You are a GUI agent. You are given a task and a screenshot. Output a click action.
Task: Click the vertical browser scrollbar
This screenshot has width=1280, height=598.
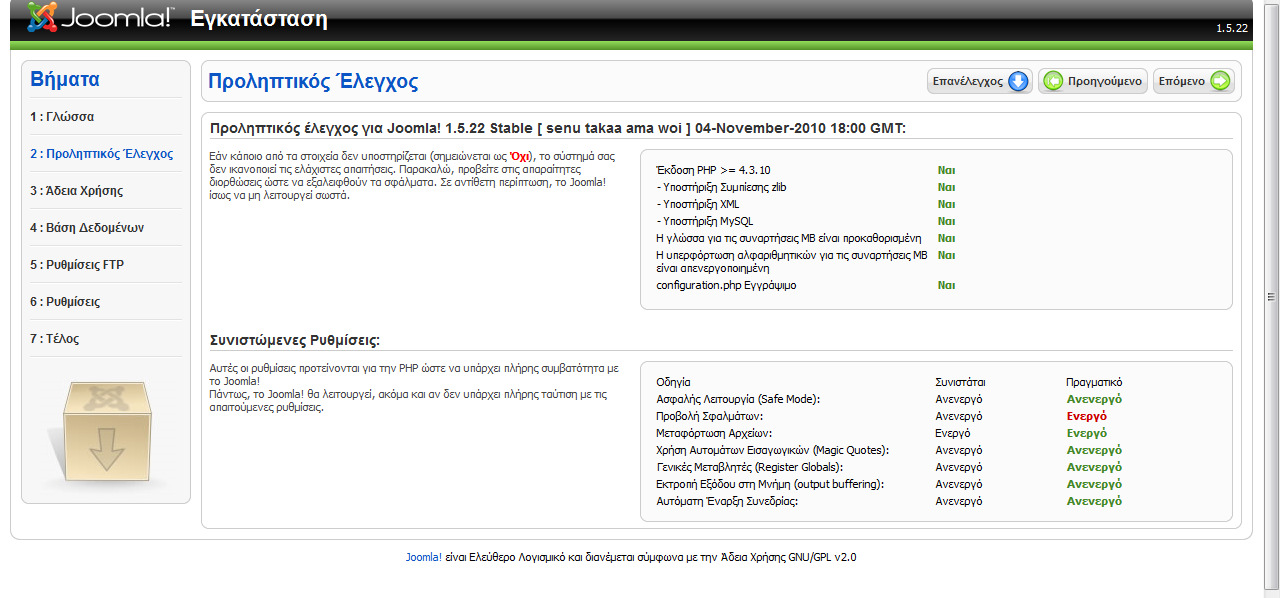click(x=1272, y=297)
